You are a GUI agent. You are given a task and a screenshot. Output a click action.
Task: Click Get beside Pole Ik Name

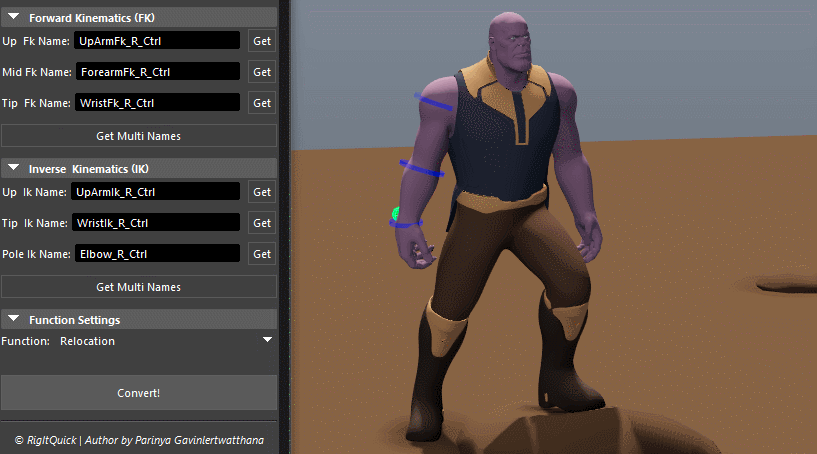(x=262, y=254)
